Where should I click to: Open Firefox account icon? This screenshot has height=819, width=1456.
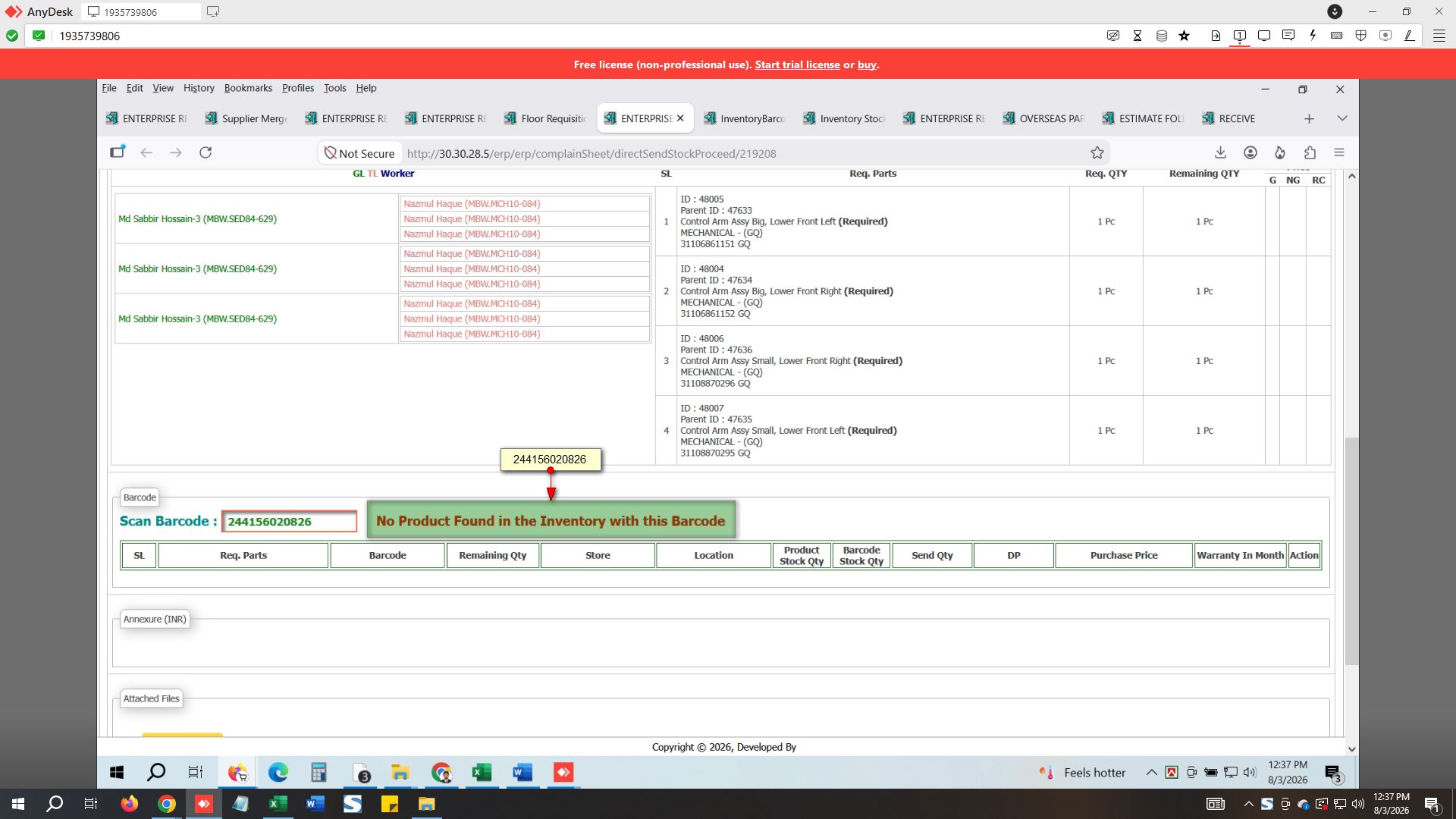[x=1250, y=152]
